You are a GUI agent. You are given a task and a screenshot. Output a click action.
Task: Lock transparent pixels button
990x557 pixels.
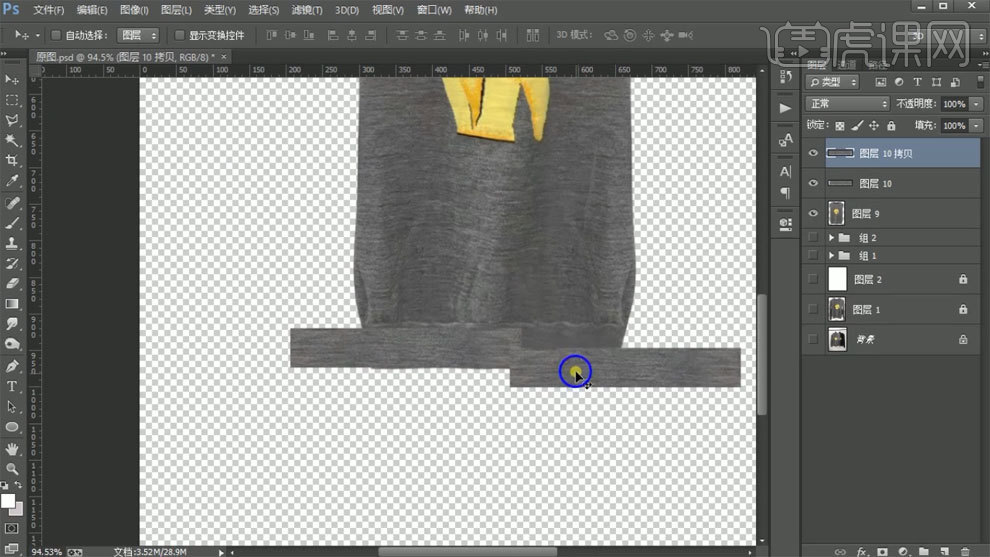[x=840, y=126]
